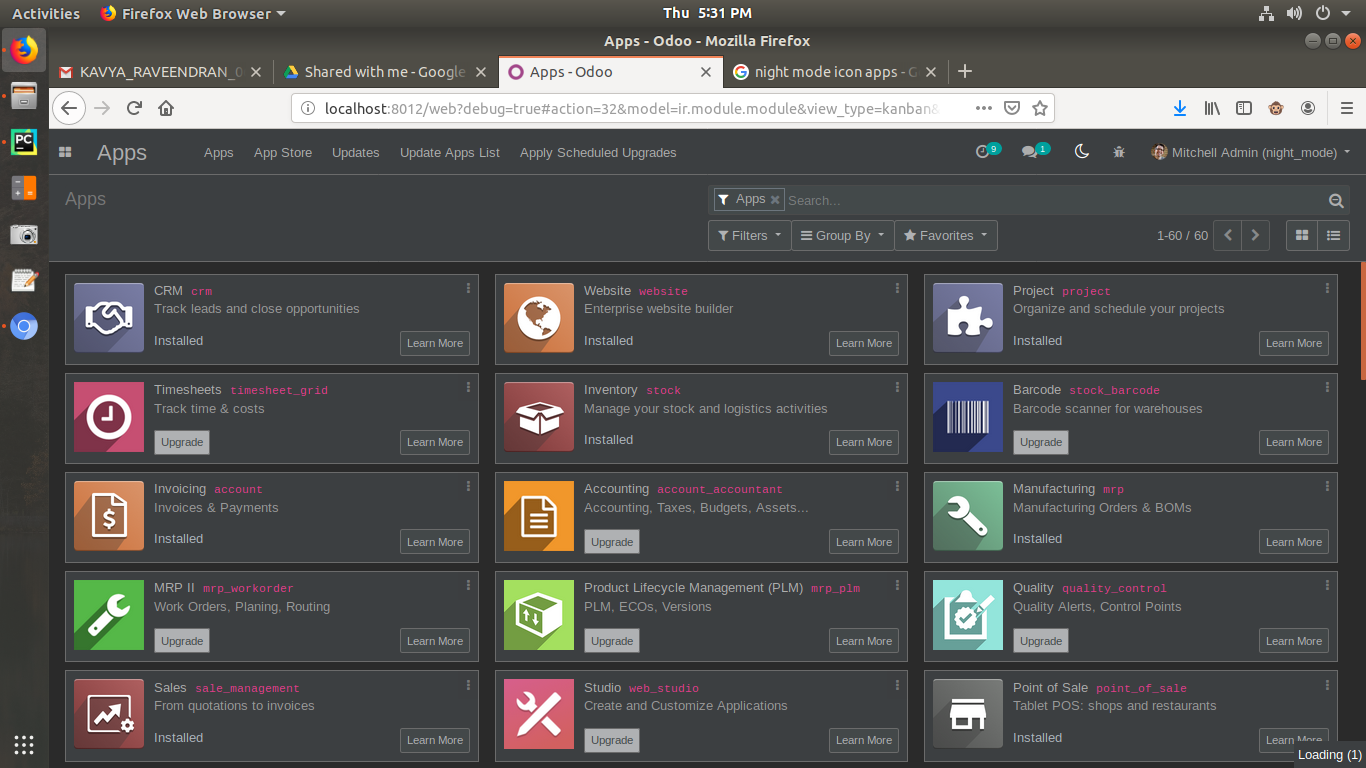Select Apply Scheduled Upgrades menu
This screenshot has height=768, width=1366.
point(598,152)
